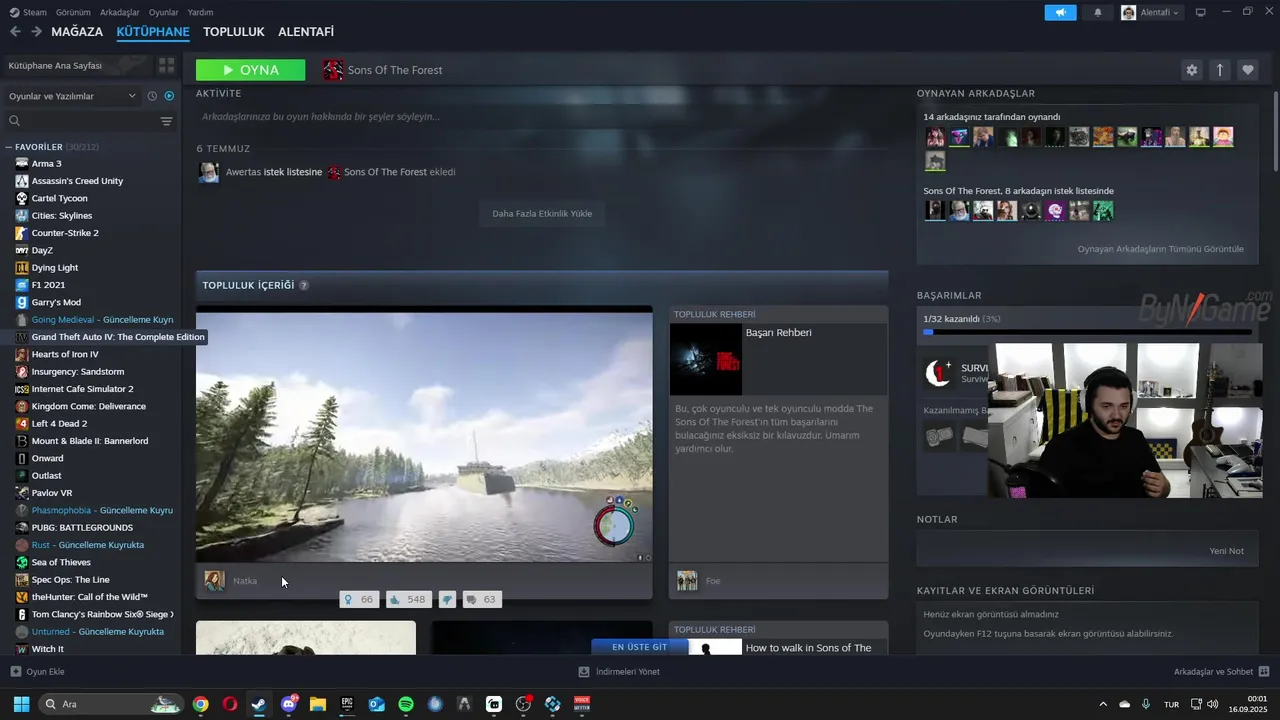Toggle sort by recent clock icon

coord(152,96)
